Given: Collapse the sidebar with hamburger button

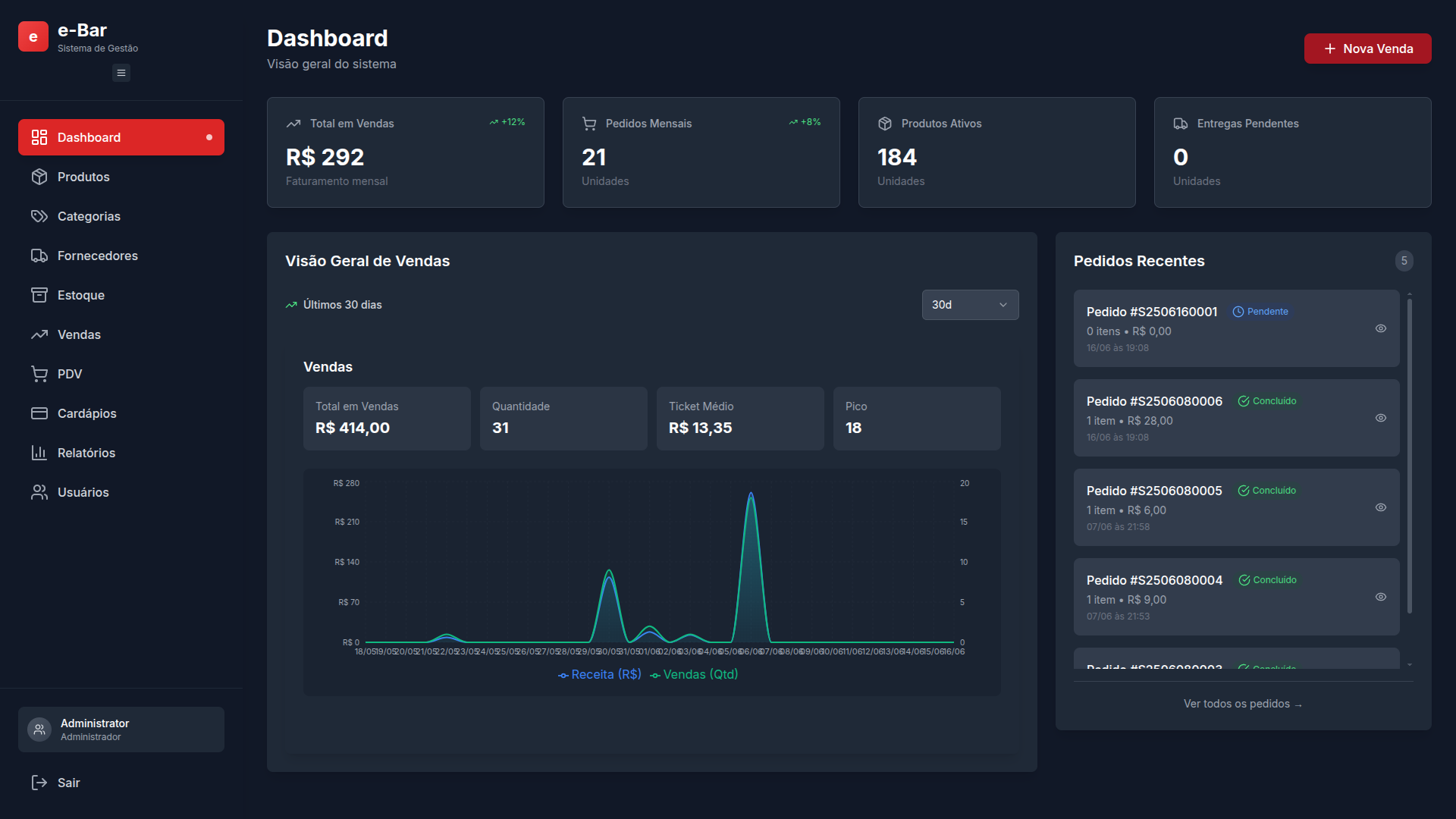Looking at the screenshot, I should [121, 73].
